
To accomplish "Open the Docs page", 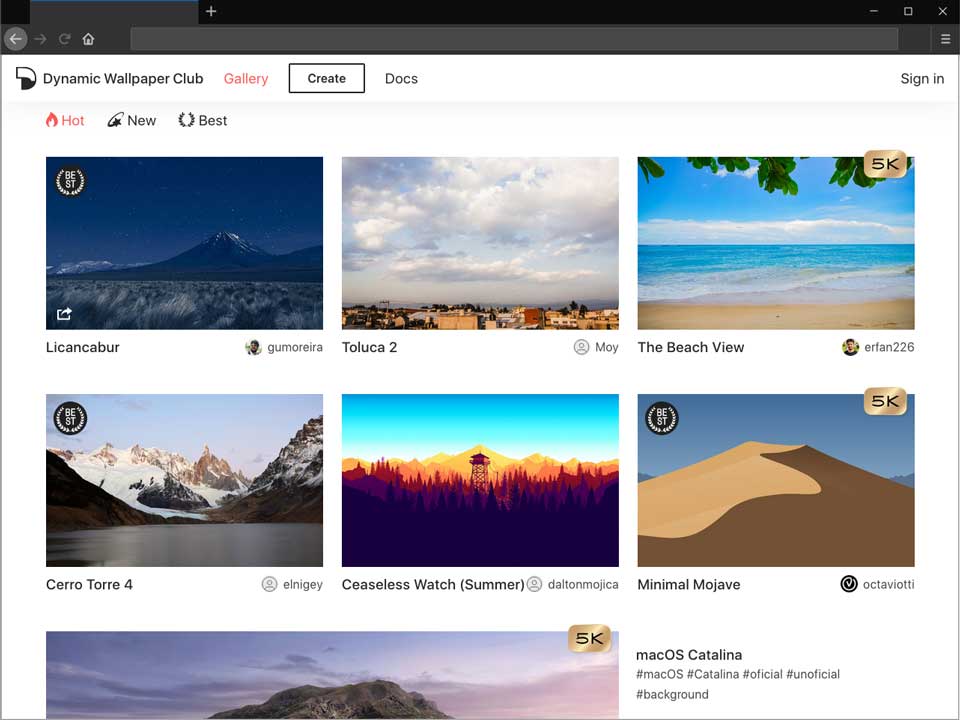I will [x=401, y=78].
